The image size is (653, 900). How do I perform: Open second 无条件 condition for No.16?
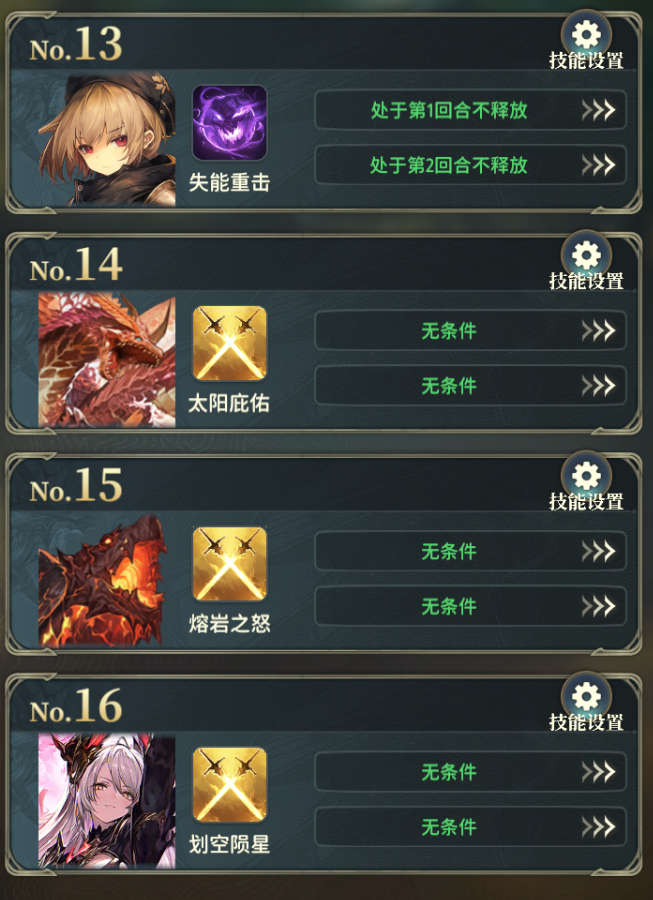(471, 826)
